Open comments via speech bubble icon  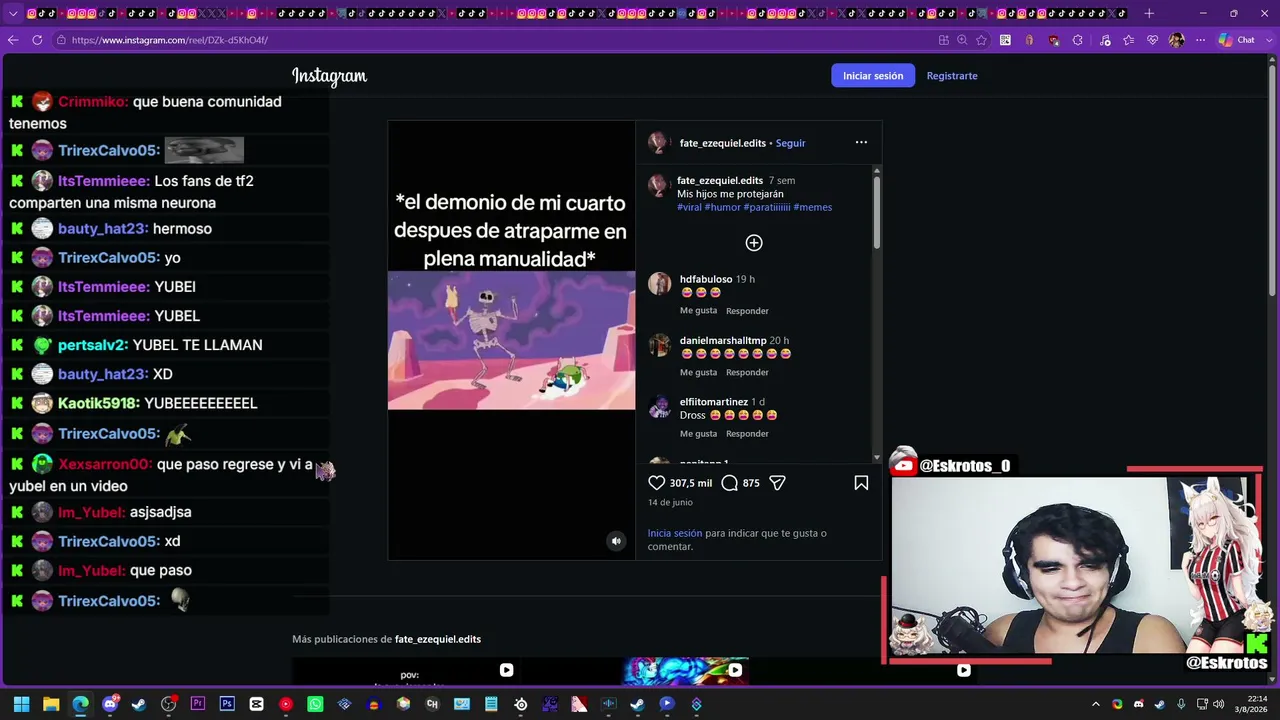(730, 483)
